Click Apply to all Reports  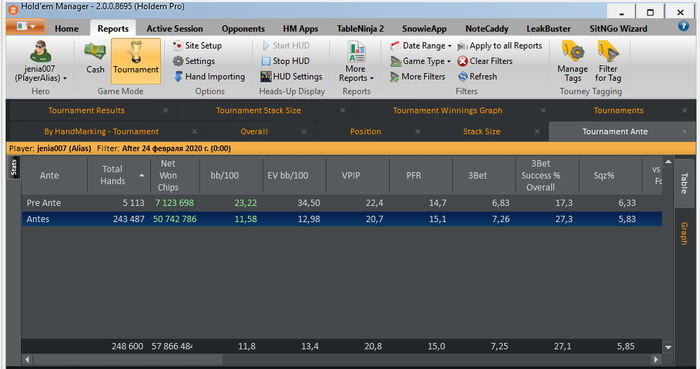[x=500, y=46]
